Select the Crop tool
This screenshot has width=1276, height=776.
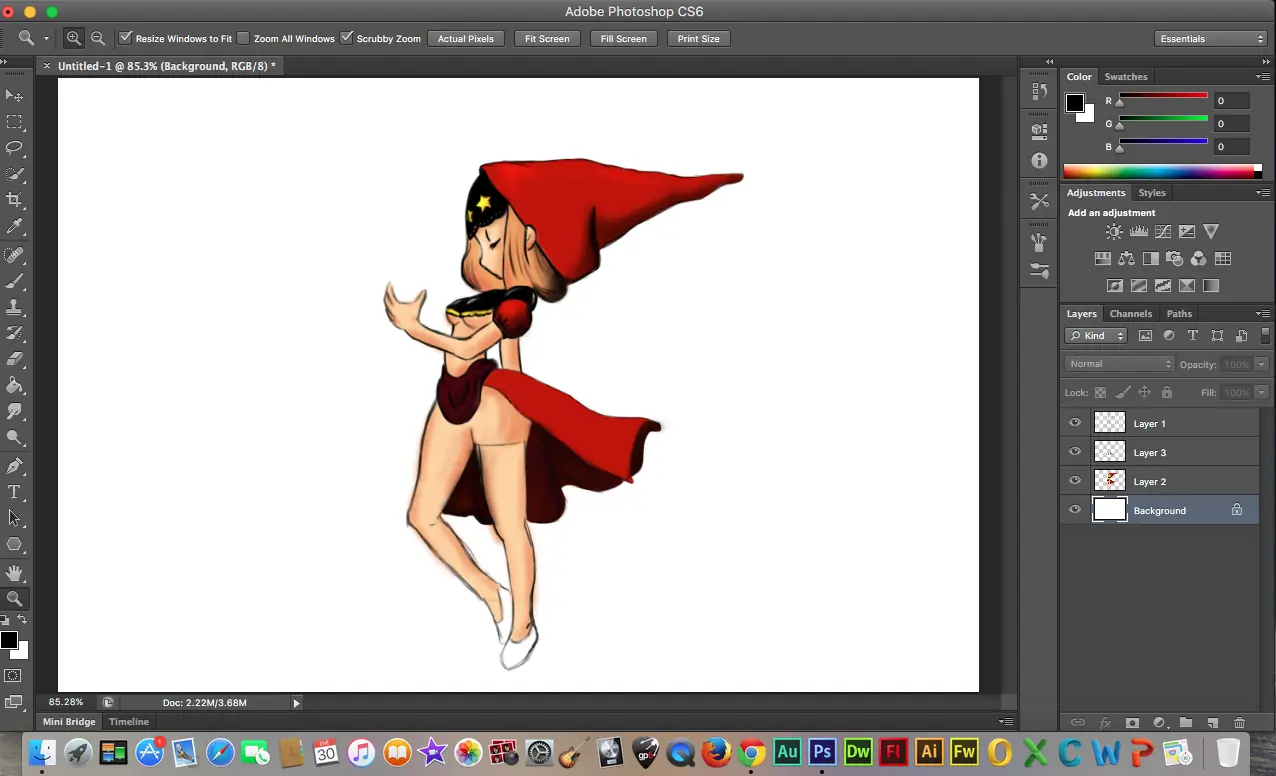click(x=14, y=200)
